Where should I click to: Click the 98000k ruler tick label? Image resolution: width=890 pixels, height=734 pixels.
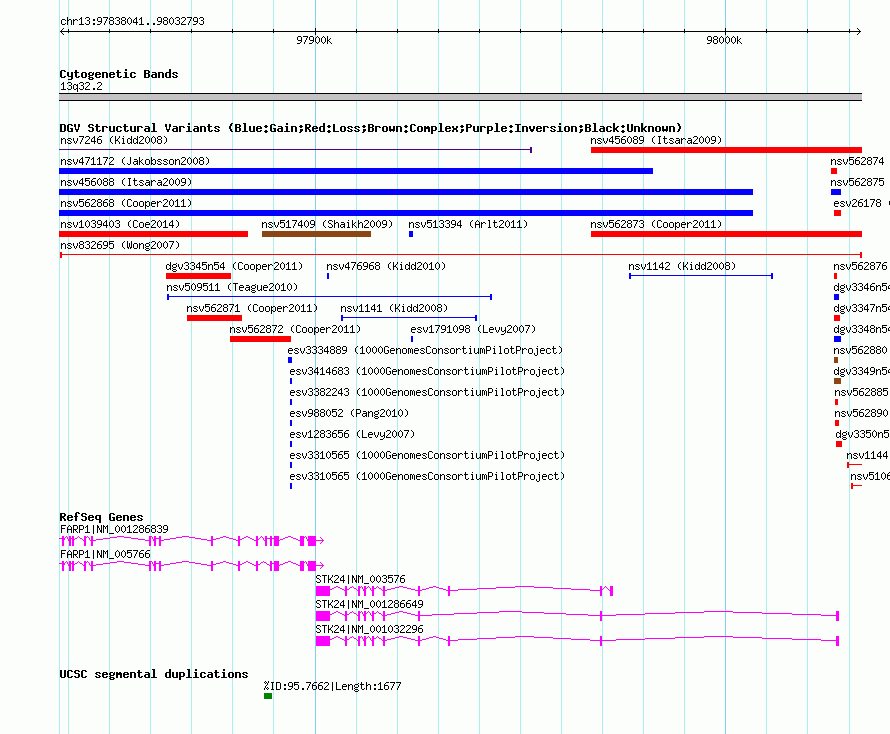click(724, 40)
